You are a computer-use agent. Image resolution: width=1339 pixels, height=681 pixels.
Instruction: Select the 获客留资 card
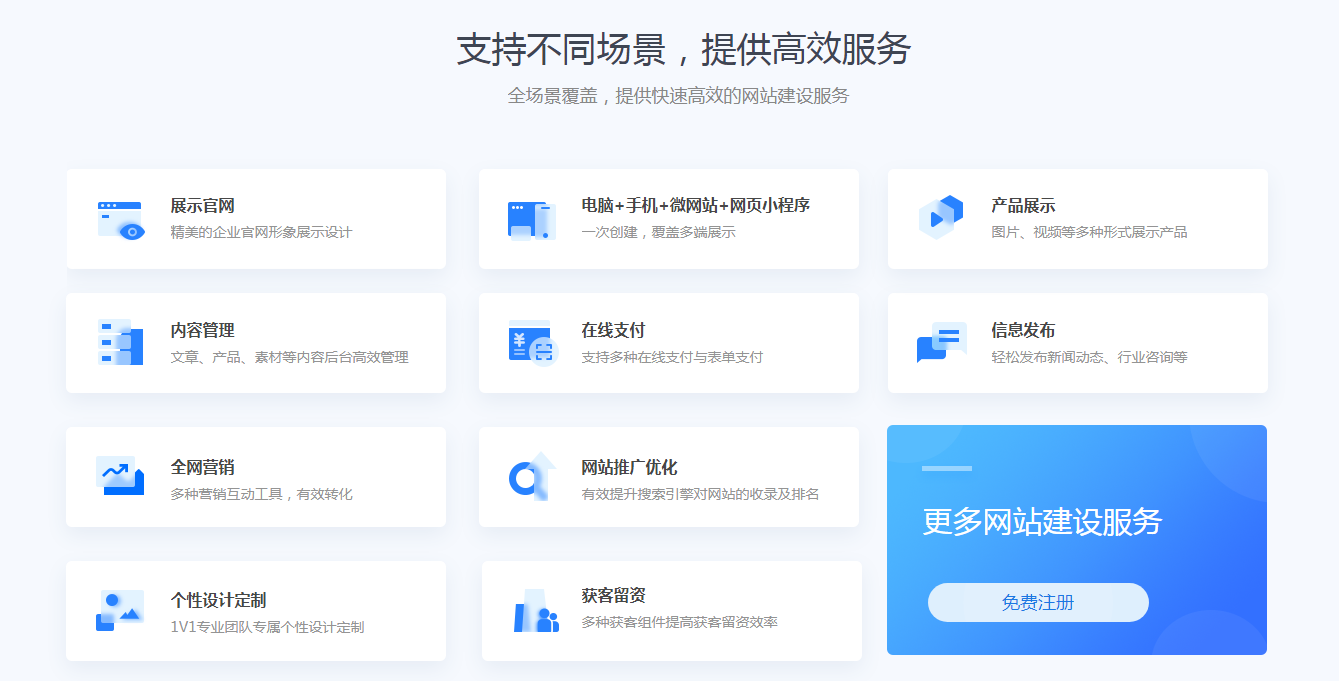pyautogui.click(x=668, y=610)
